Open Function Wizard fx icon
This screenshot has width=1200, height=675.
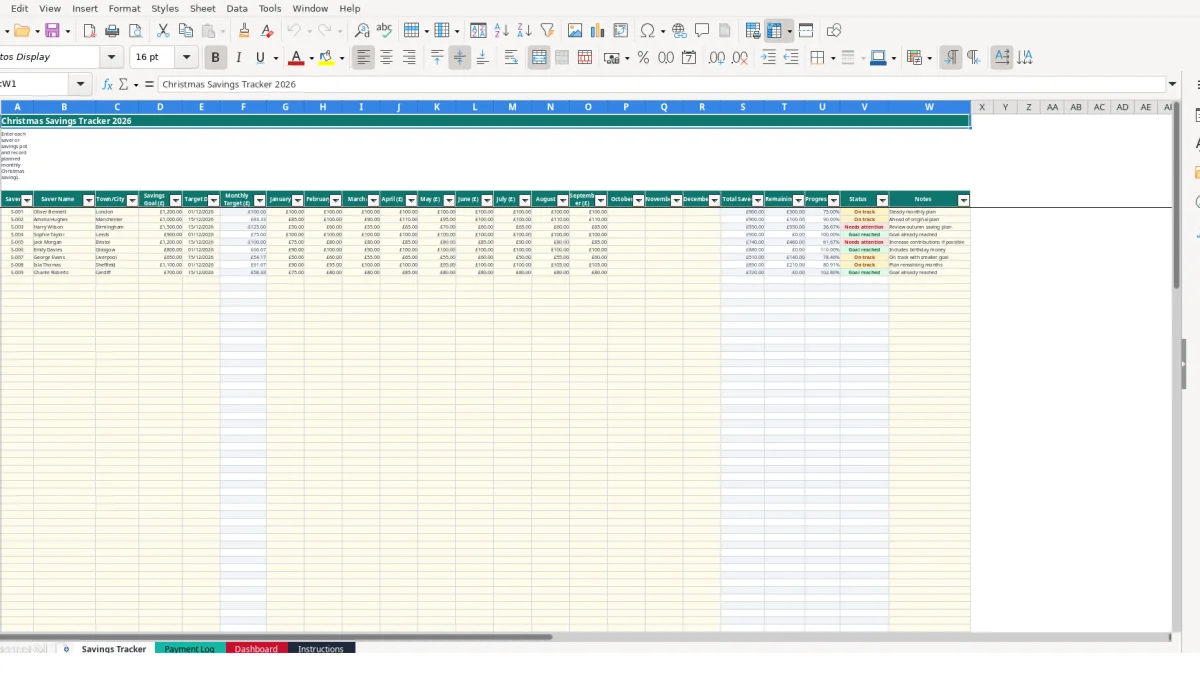(107, 85)
